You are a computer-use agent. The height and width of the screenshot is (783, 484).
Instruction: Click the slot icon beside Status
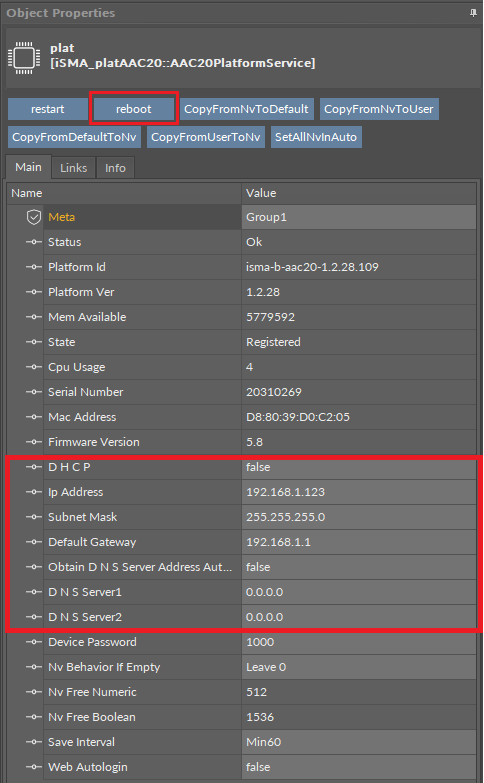click(33, 242)
